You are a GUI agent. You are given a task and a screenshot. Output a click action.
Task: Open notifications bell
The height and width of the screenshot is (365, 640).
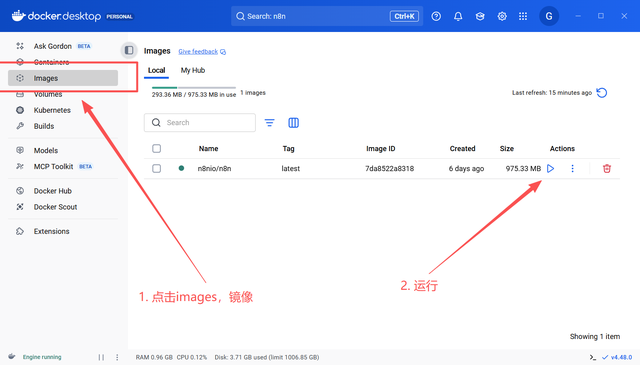[x=458, y=16]
